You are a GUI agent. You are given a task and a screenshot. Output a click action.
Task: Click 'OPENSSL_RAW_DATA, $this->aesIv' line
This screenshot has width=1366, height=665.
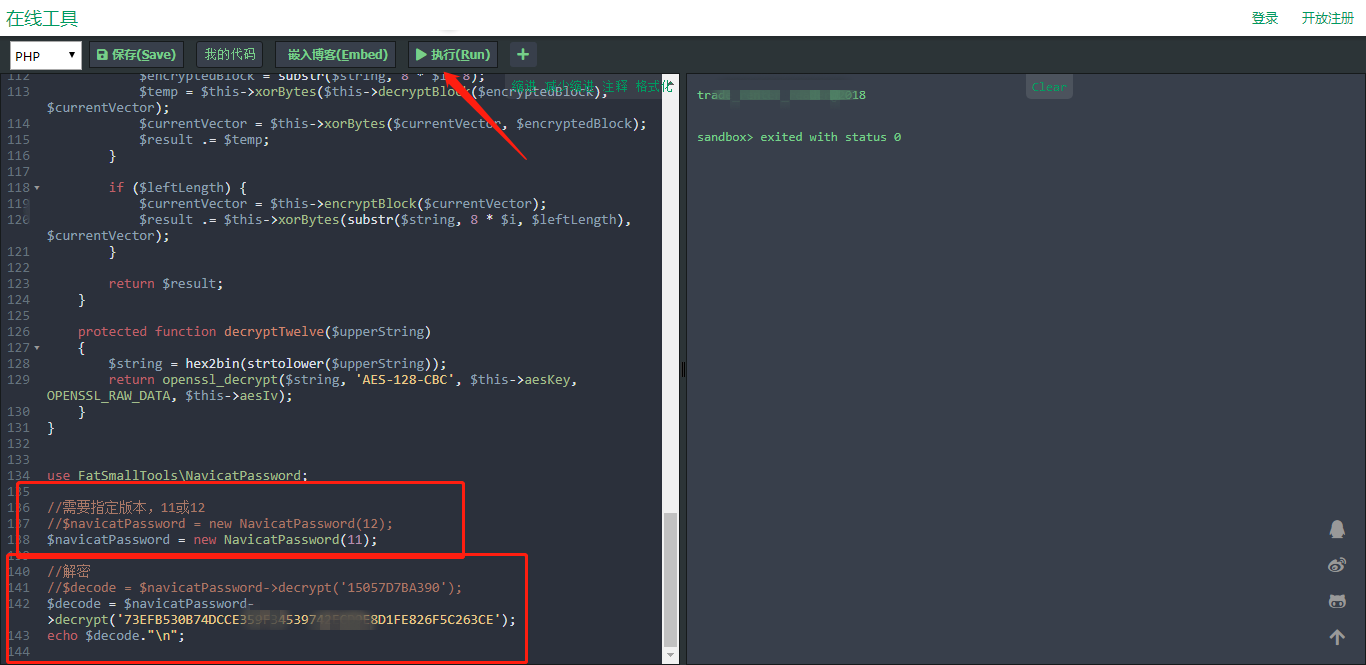click(170, 396)
